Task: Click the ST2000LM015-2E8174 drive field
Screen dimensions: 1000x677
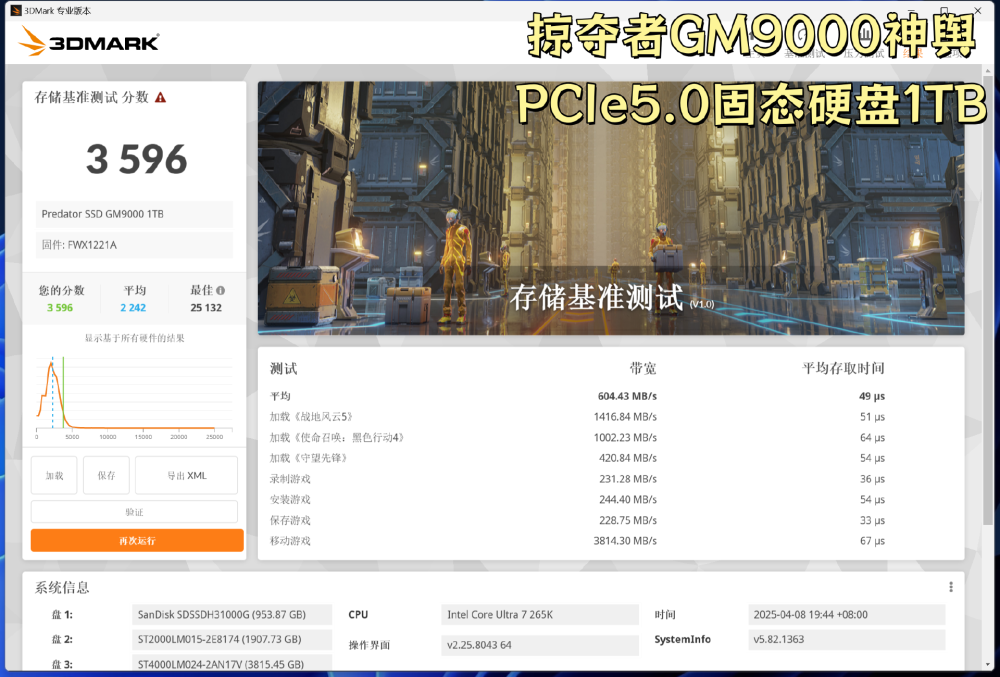Action: coord(232,639)
